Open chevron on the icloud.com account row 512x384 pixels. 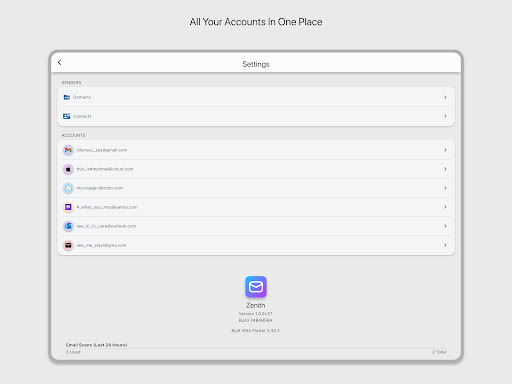[445, 169]
